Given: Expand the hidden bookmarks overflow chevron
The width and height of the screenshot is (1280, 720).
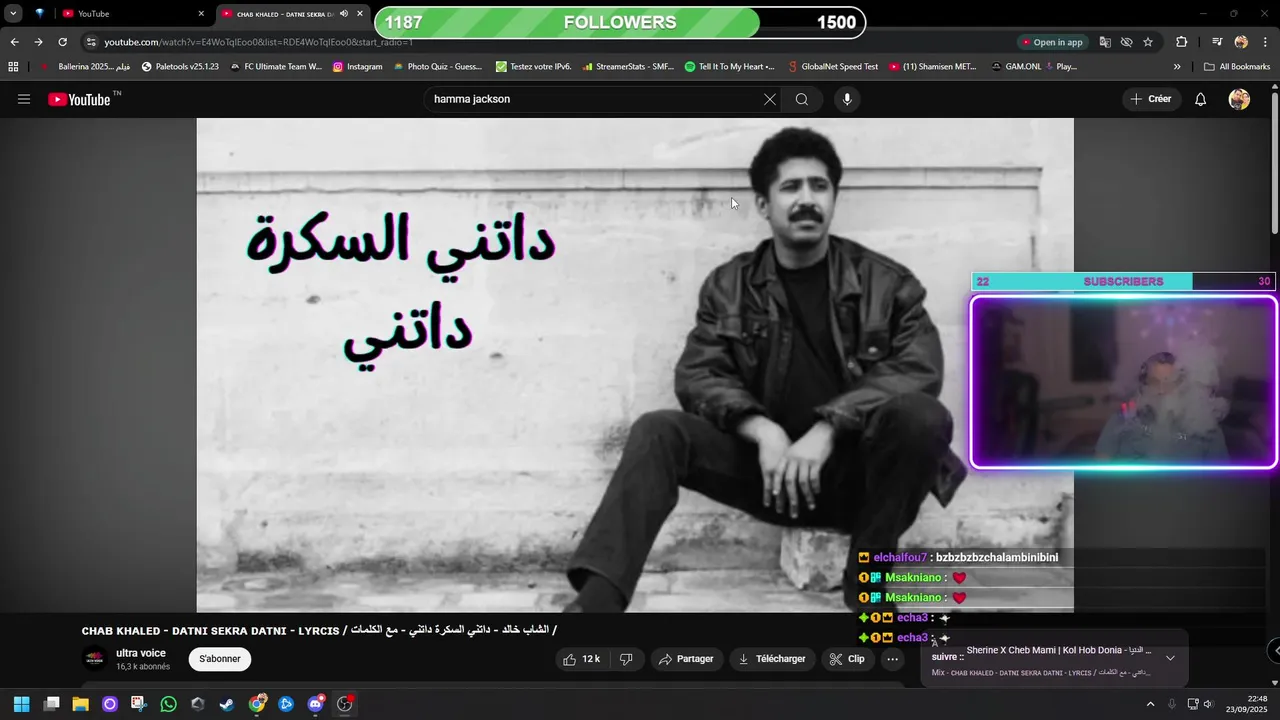Looking at the screenshot, I should (x=1177, y=67).
